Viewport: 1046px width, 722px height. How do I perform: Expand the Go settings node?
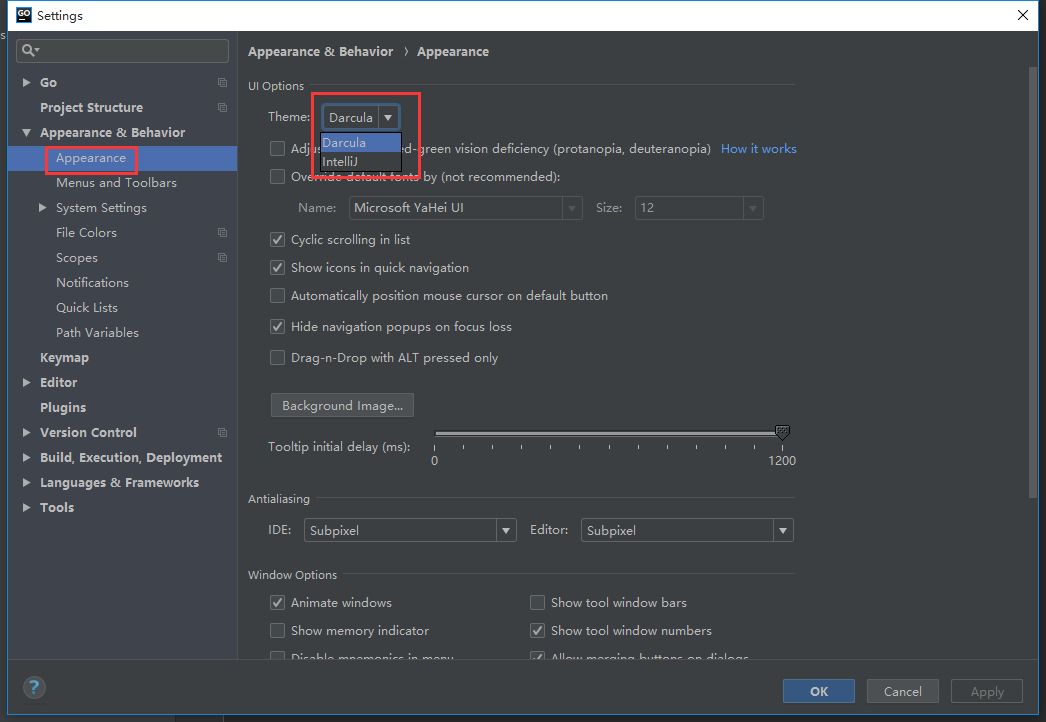point(27,83)
